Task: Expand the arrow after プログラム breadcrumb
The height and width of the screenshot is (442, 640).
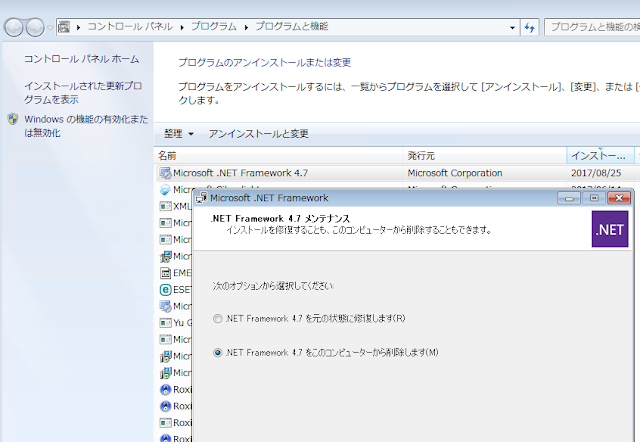Action: click(x=246, y=27)
